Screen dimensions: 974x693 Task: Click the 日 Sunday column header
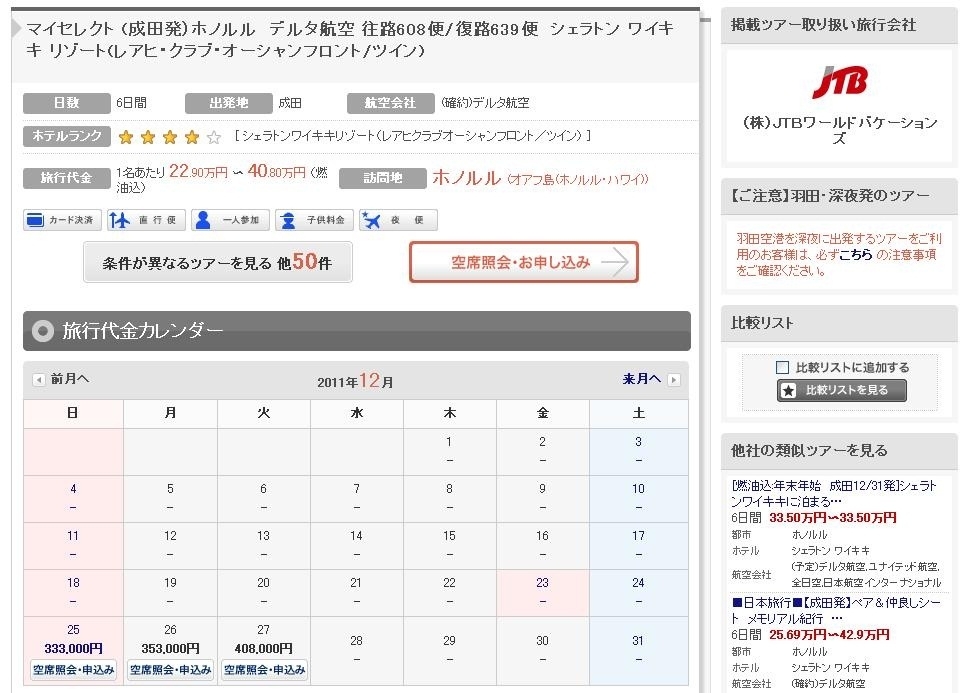73,414
